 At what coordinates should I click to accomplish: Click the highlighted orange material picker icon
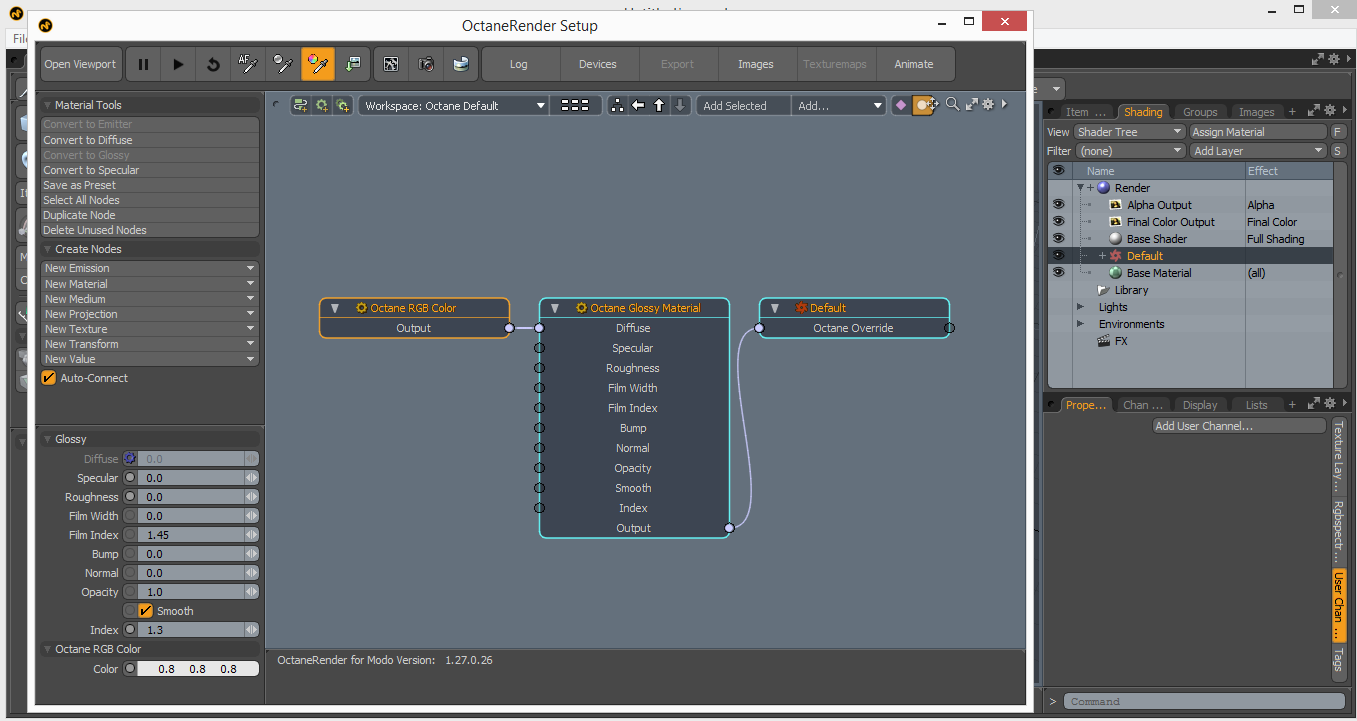[x=318, y=64]
